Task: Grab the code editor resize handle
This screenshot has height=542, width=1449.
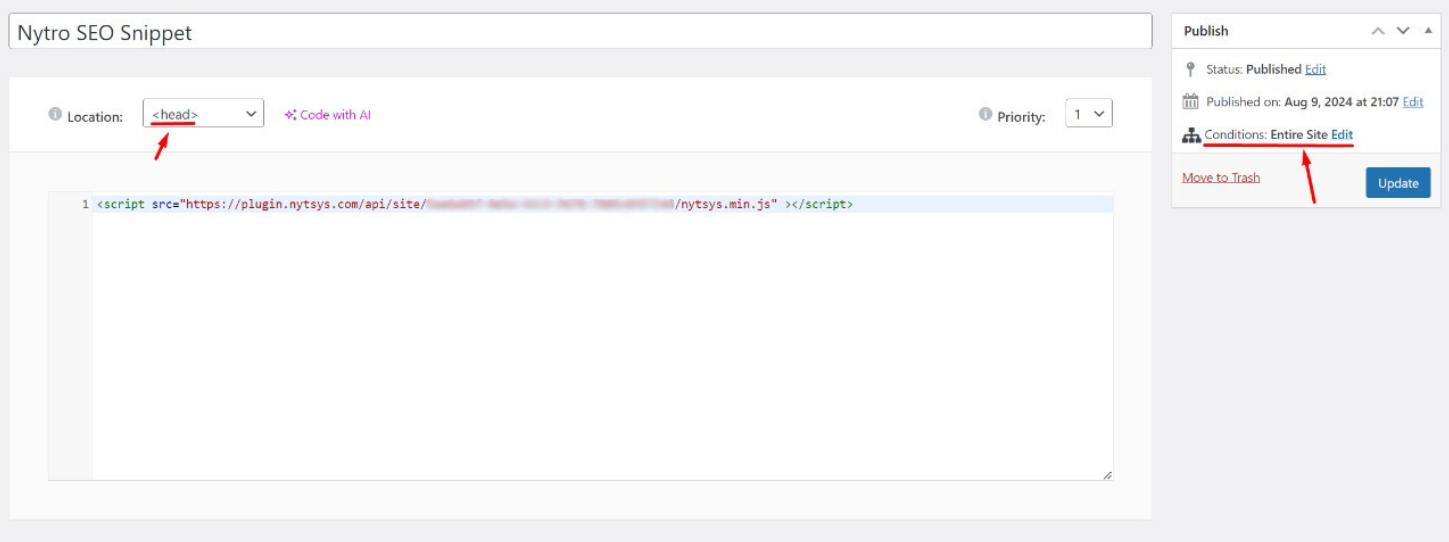Action: click(1107, 475)
